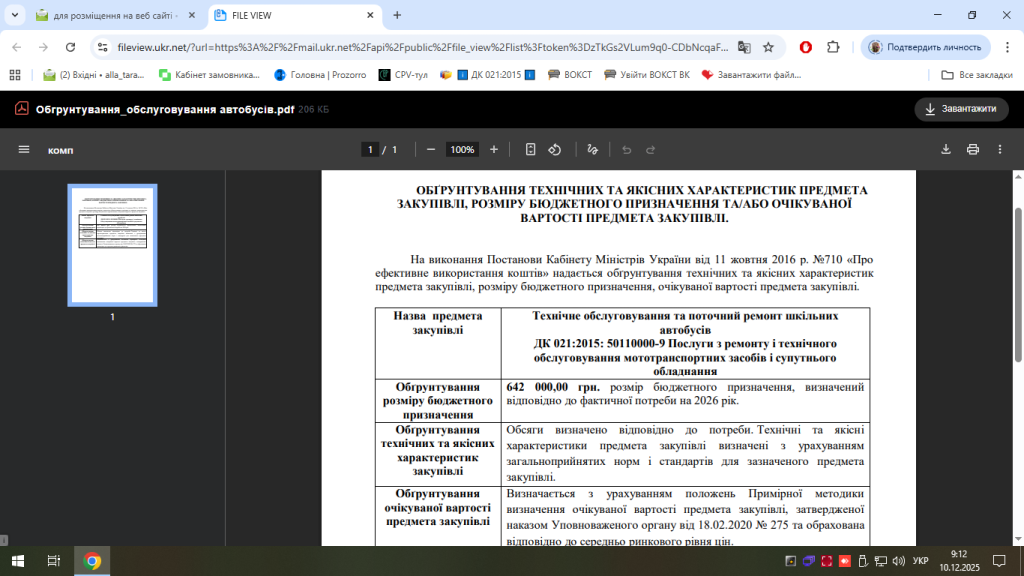
Task: Click the Подтвердить личность profile button
Action: click(925, 47)
